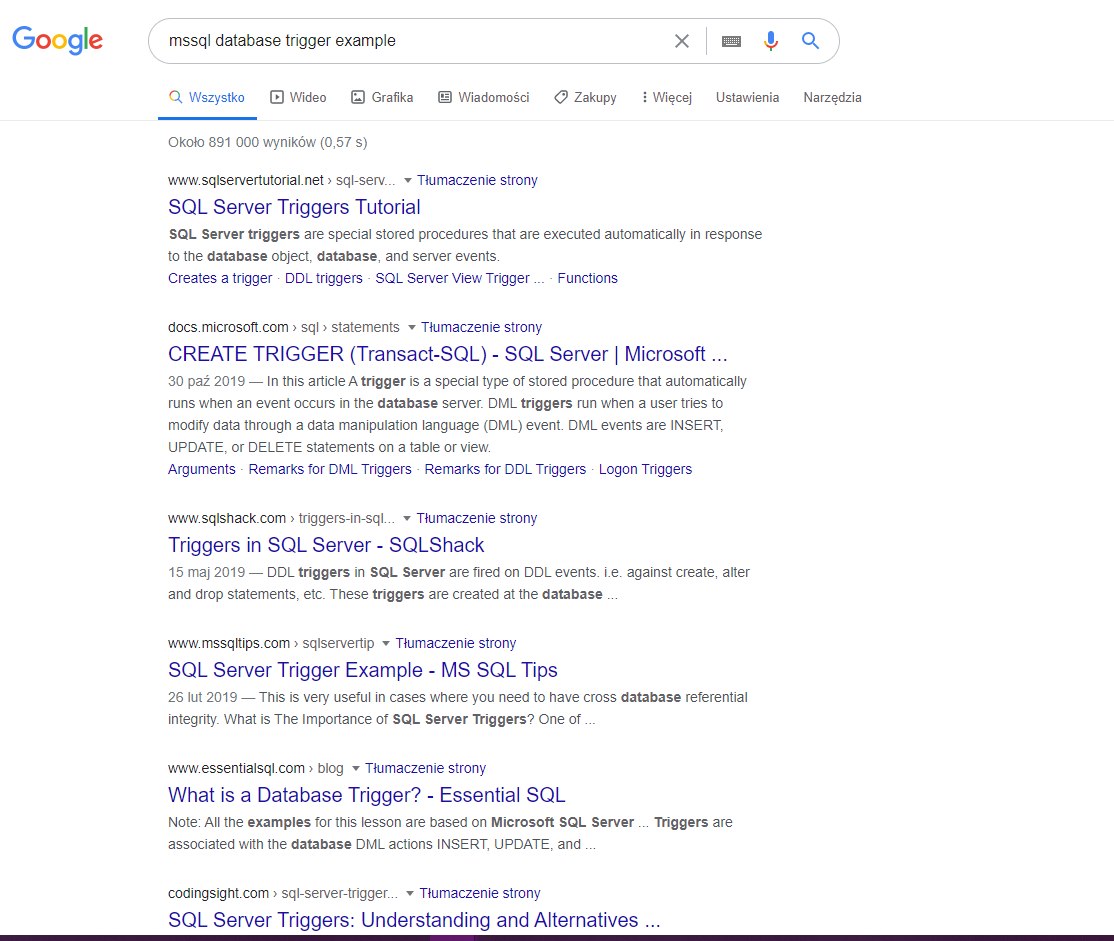The height and width of the screenshot is (941, 1114).
Task: Click the www.essentialsql.com breadcrumb URL
Action: coord(256,768)
